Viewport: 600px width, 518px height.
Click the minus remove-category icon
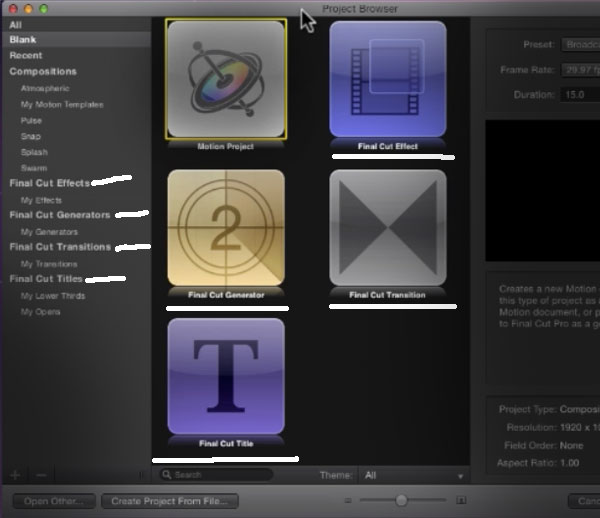[41, 475]
